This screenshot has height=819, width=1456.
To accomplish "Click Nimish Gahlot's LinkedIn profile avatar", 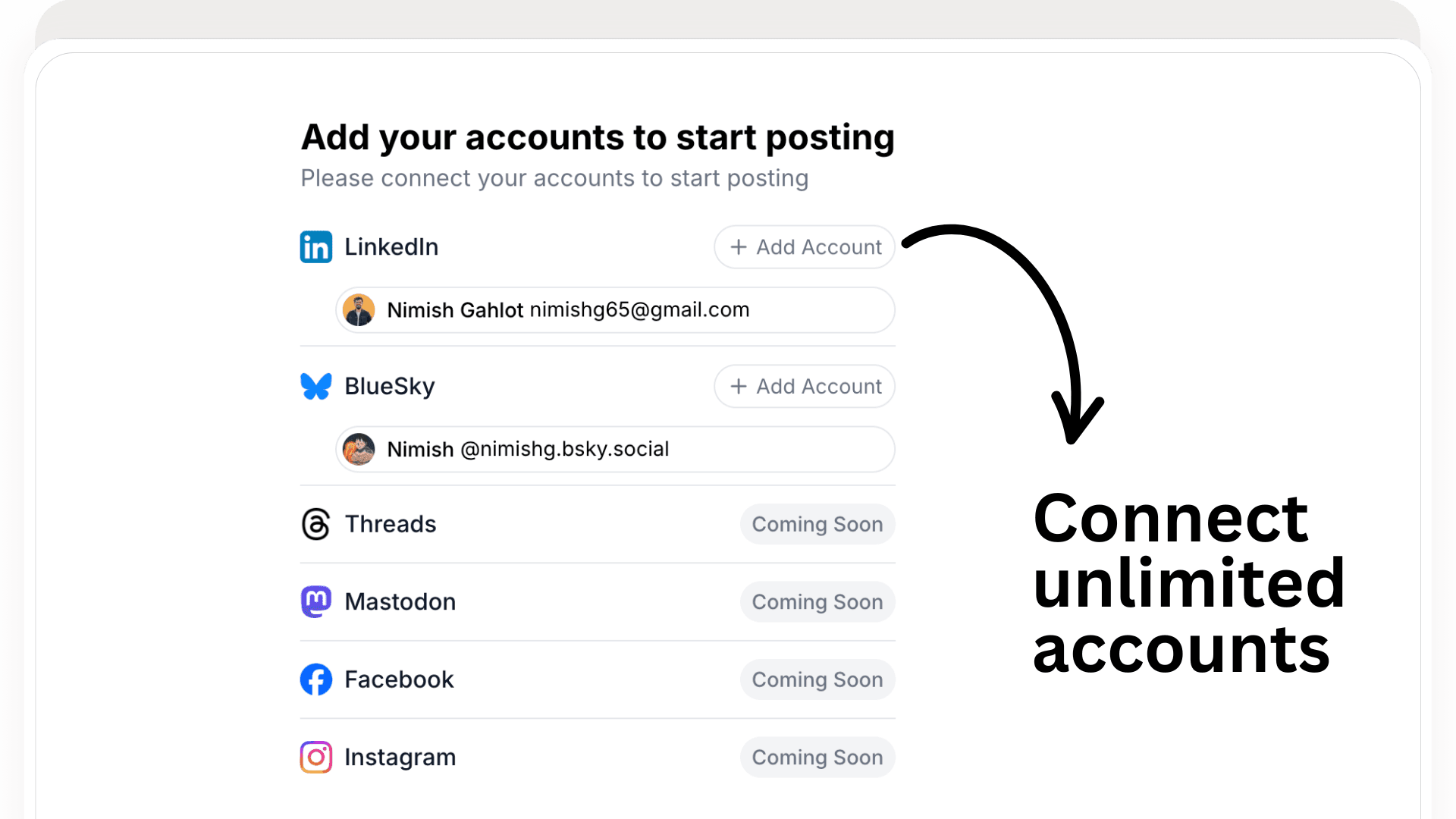I will [359, 310].
